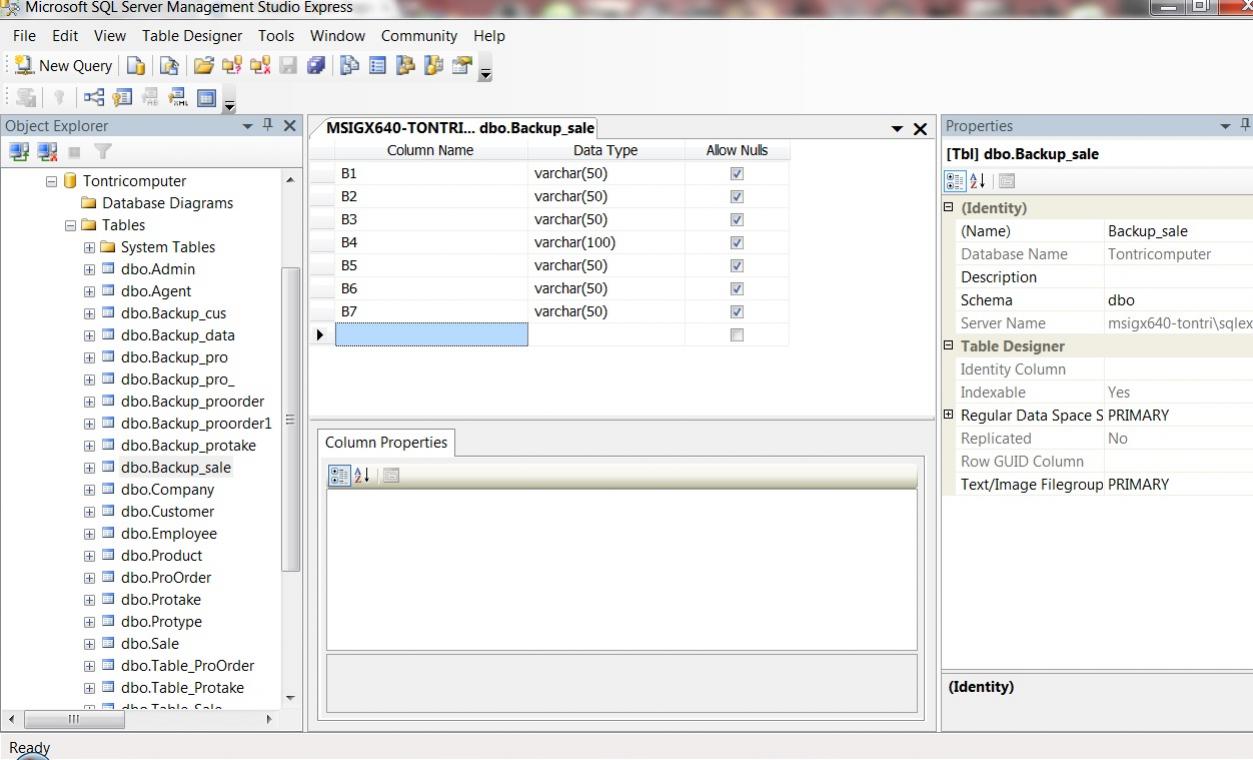Open the Table Designer menu

pos(192,35)
